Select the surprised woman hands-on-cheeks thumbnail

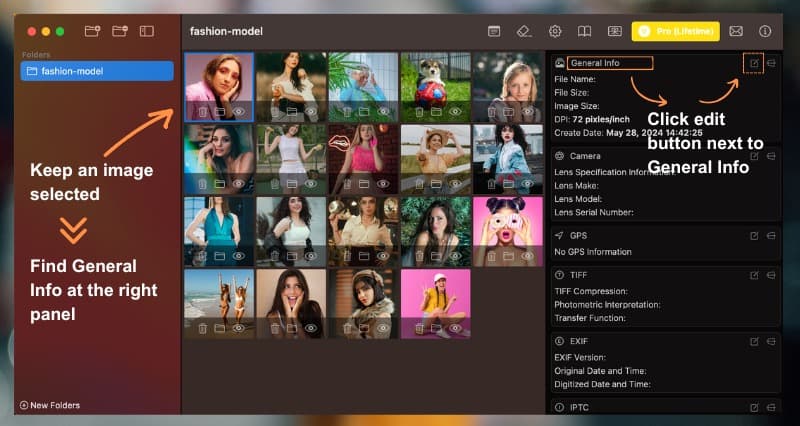(291, 304)
